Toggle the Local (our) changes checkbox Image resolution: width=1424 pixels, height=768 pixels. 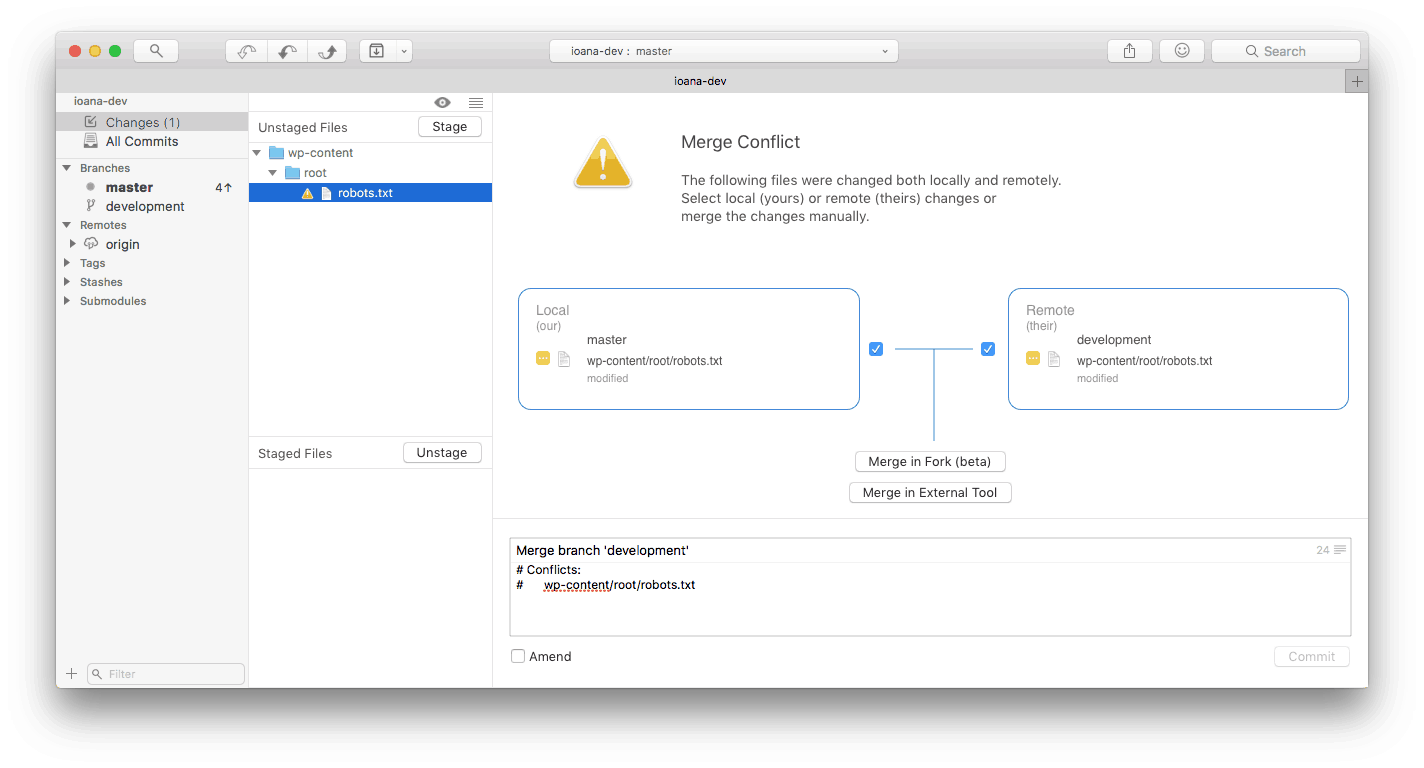pos(876,349)
